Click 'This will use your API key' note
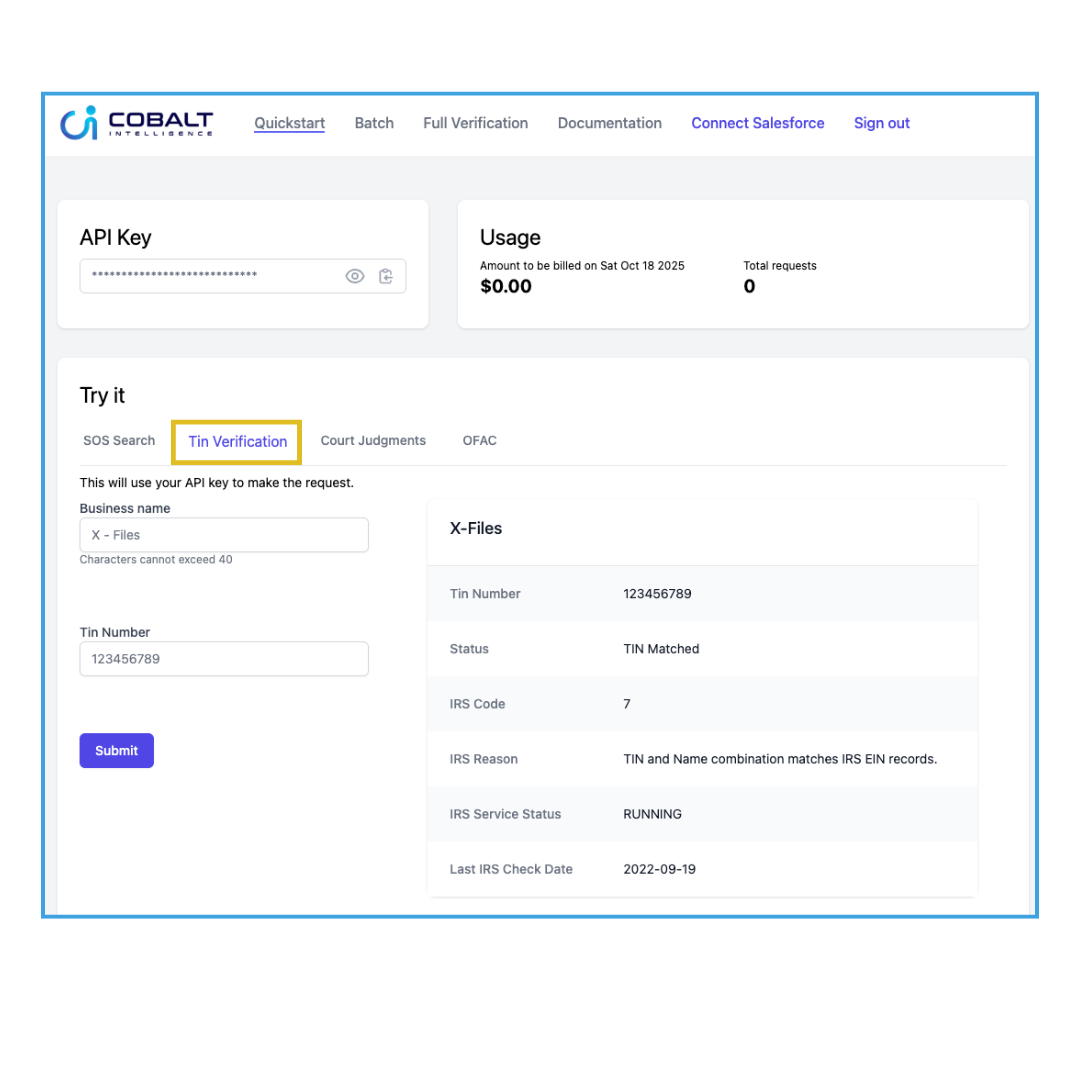This screenshot has width=1080, height=1080. click(216, 483)
